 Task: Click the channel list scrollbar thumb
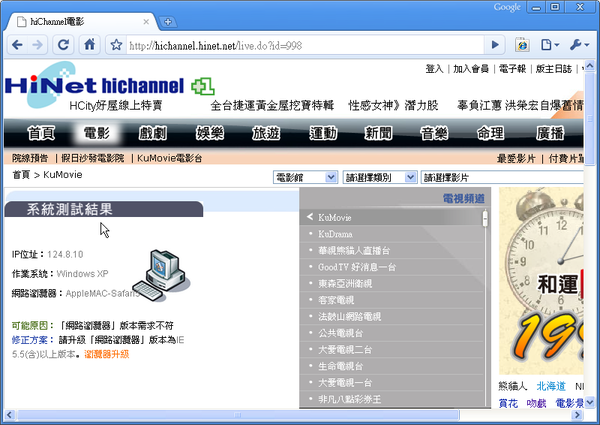click(485, 218)
